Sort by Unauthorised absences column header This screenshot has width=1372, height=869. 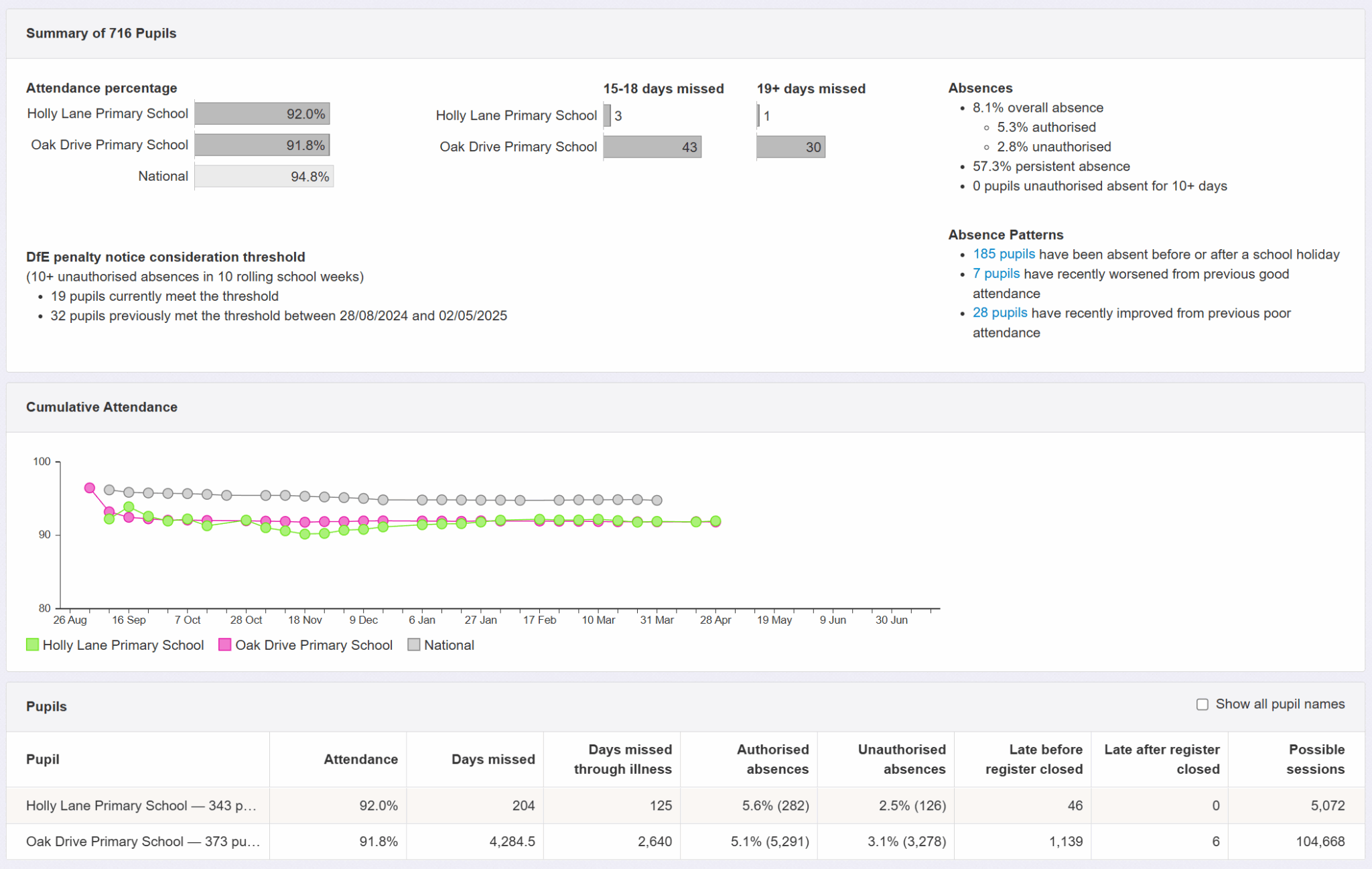pyautogui.click(x=901, y=759)
